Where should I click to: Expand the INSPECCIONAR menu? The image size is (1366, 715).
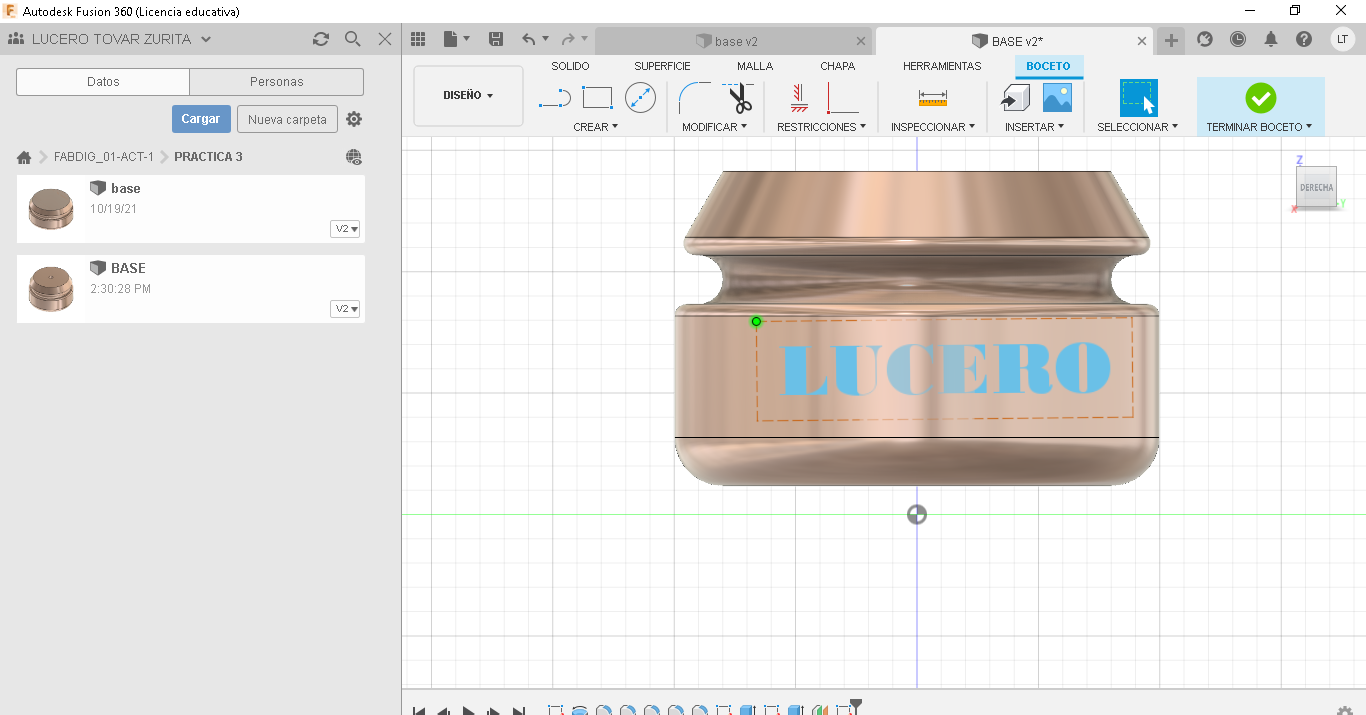(933, 127)
